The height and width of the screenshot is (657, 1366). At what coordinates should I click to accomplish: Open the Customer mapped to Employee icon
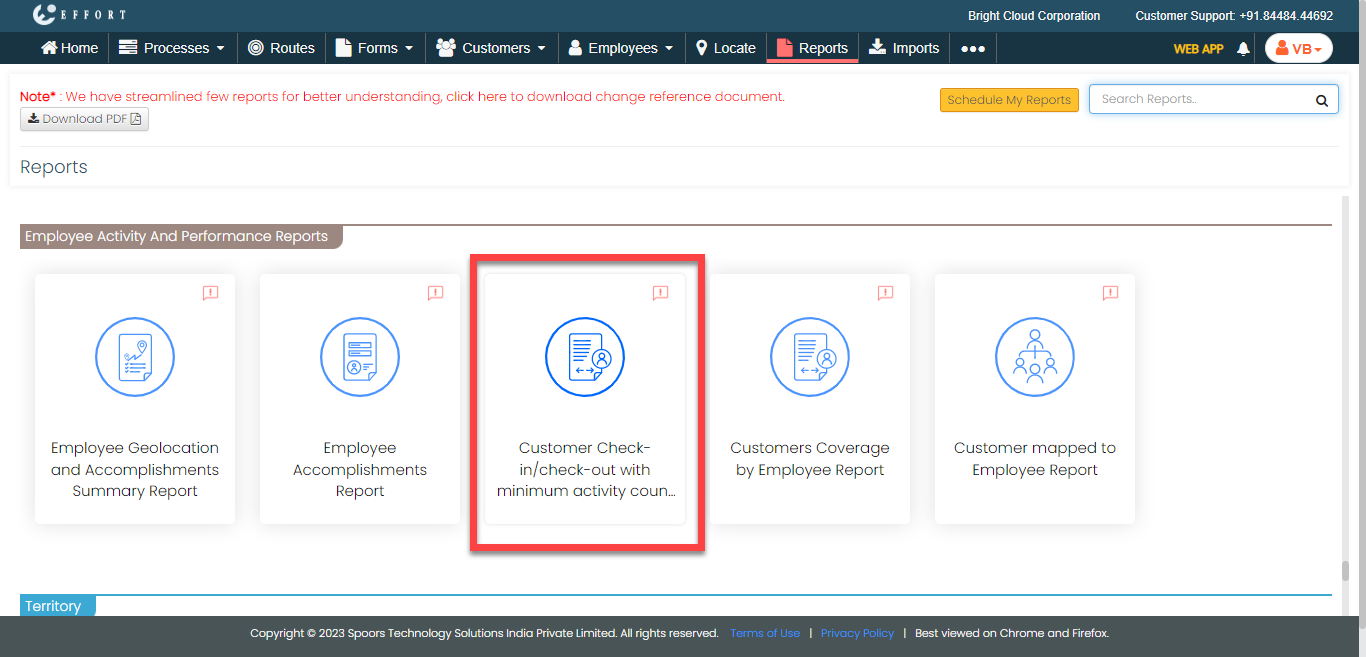1035,357
